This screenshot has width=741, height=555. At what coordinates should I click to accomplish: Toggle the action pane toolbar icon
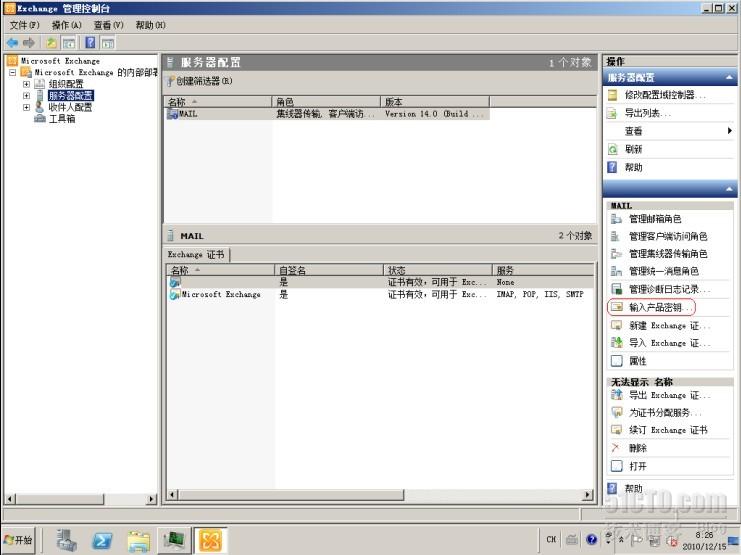click(x=108, y=43)
